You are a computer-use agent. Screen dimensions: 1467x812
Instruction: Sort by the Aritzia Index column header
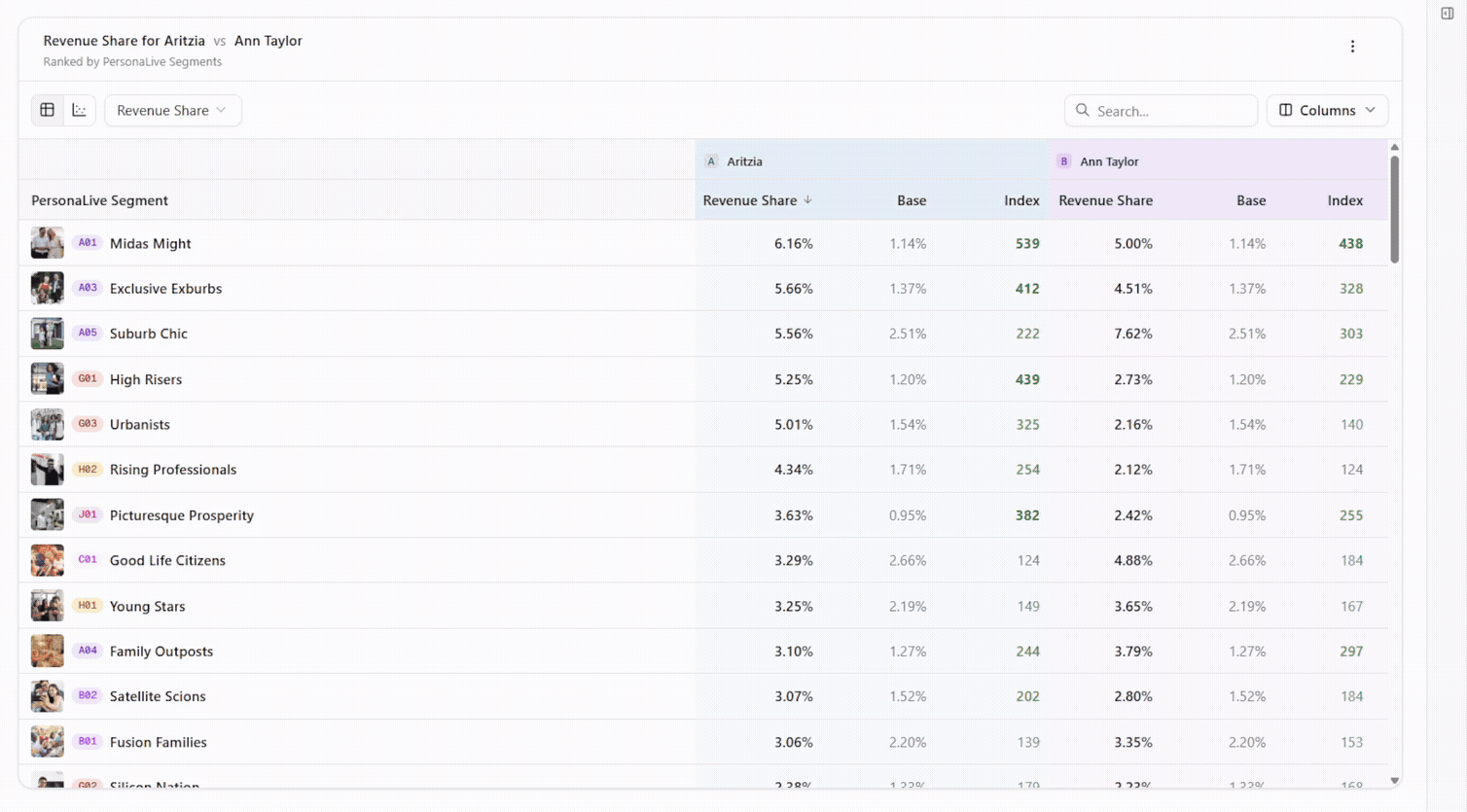(x=1021, y=200)
